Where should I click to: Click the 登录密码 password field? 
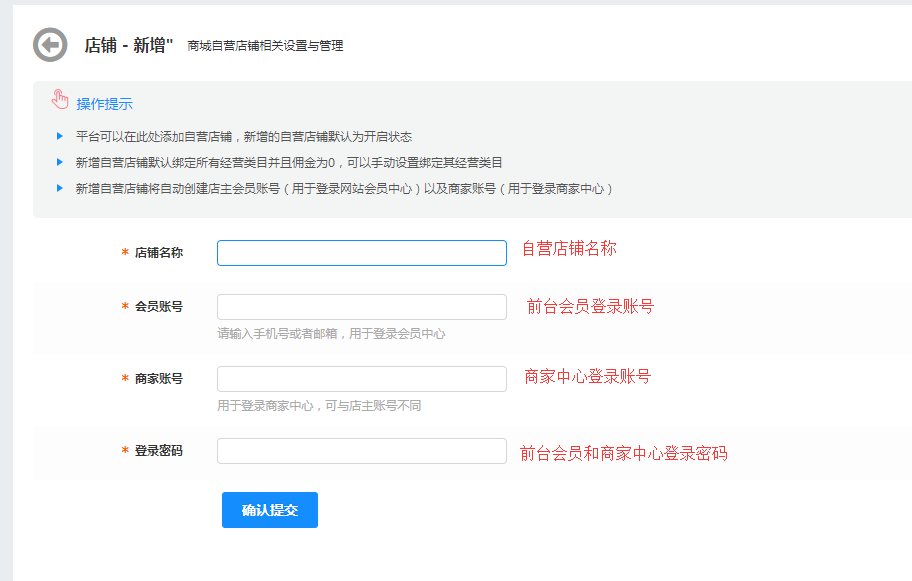click(x=361, y=451)
